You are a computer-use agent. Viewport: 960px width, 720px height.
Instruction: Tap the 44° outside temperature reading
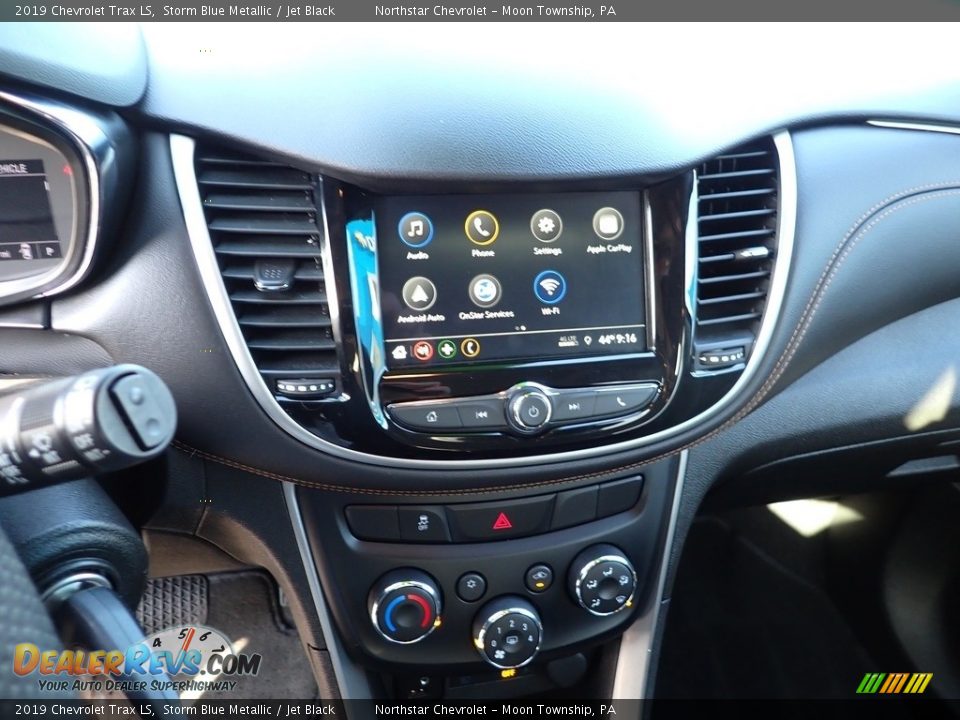click(x=606, y=339)
